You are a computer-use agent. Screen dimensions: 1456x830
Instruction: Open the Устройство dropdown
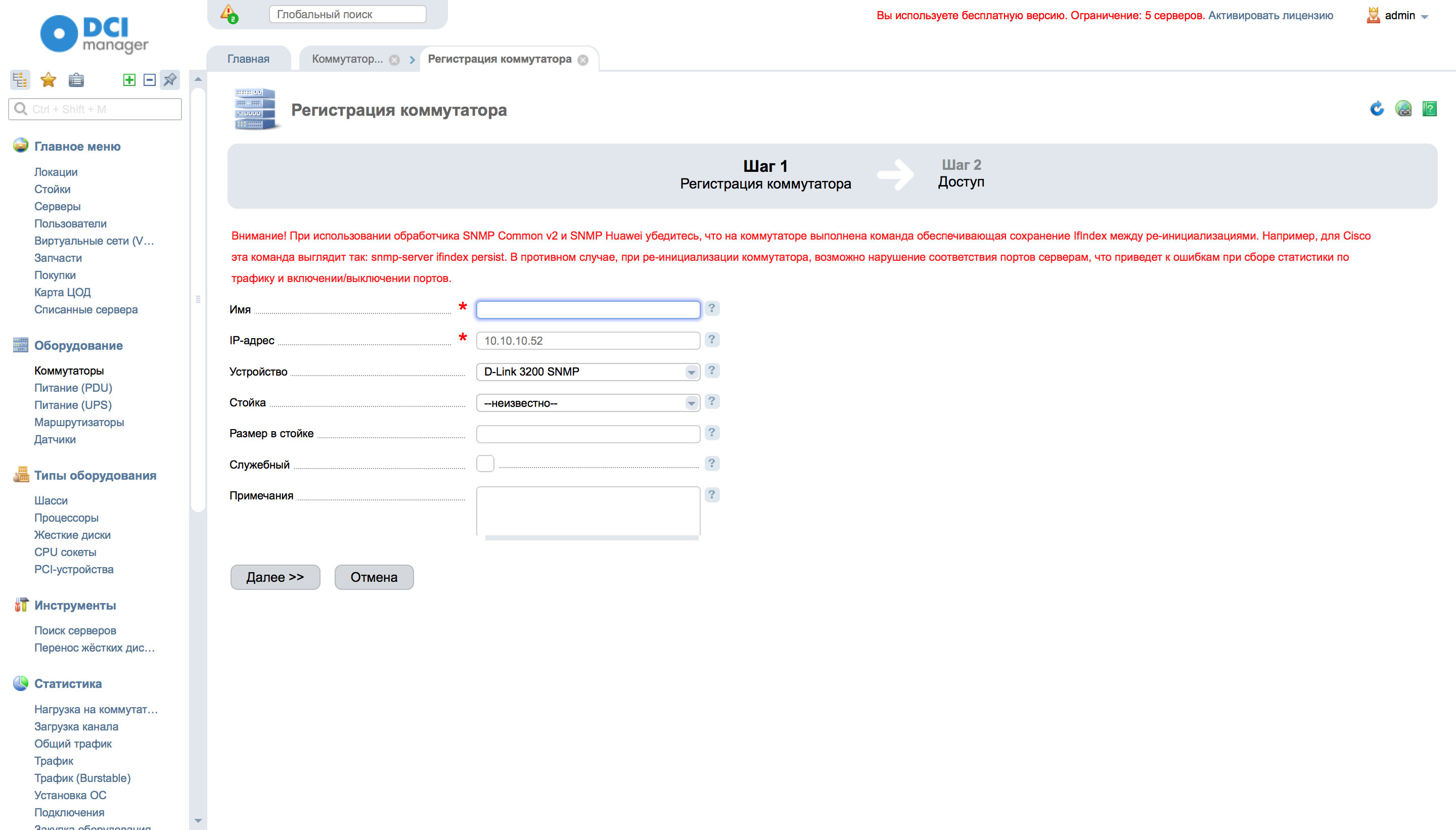click(588, 372)
